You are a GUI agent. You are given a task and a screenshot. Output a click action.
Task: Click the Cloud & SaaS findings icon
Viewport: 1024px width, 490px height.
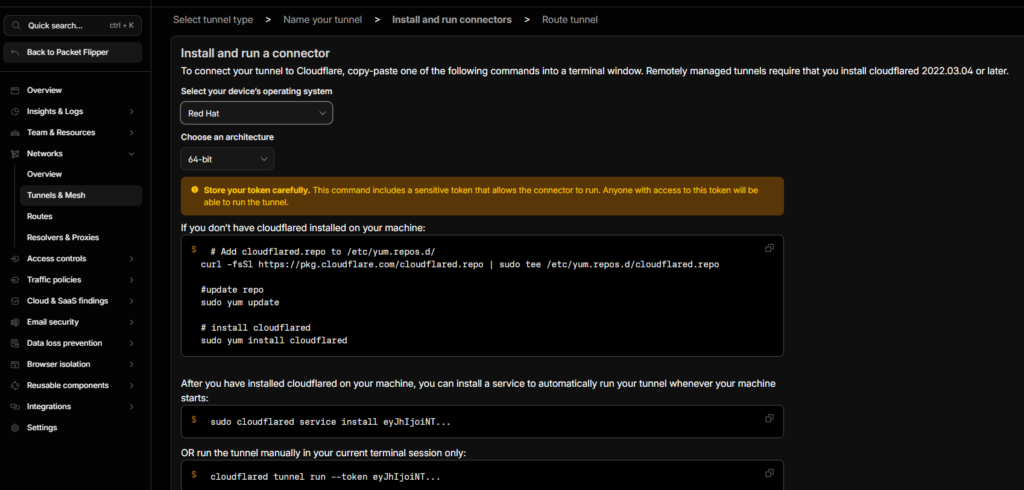(x=15, y=301)
